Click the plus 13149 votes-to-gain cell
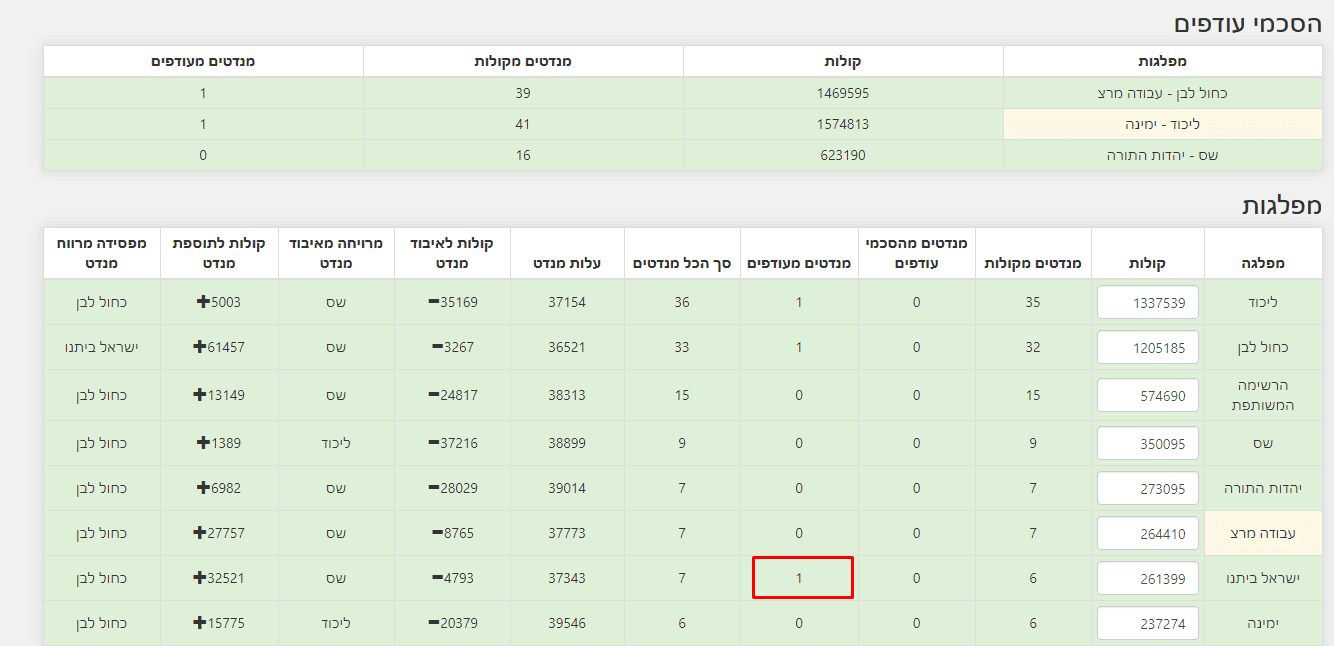 tap(219, 395)
